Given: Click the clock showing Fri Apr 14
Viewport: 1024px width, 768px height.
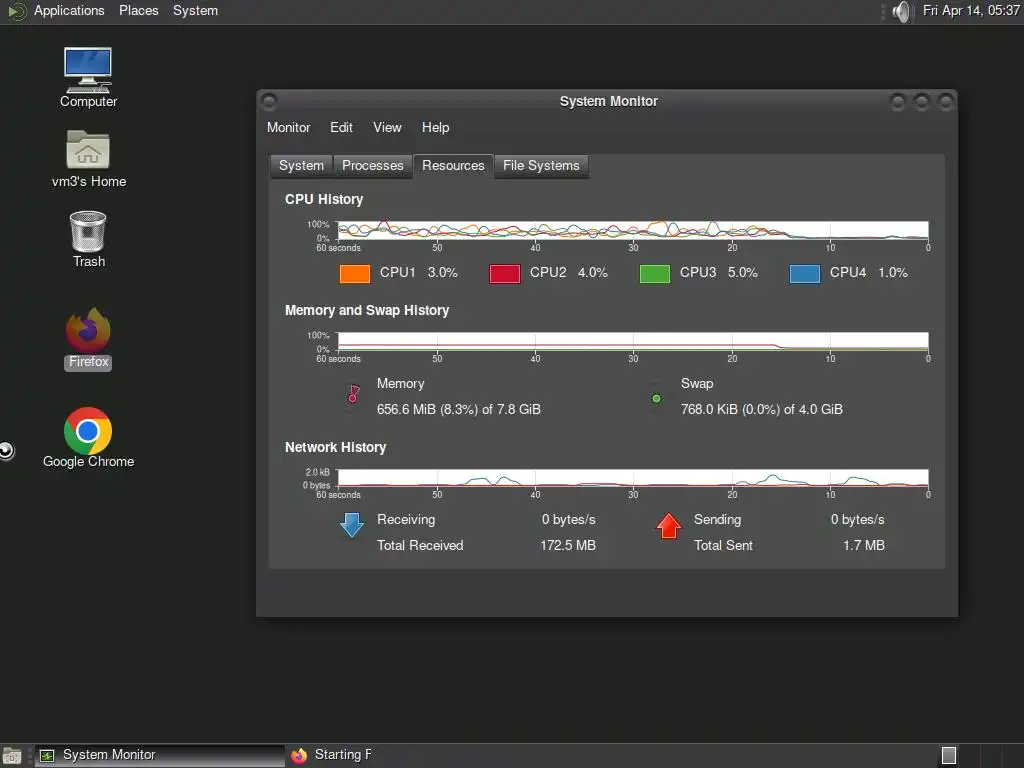Looking at the screenshot, I should click(x=971, y=10).
